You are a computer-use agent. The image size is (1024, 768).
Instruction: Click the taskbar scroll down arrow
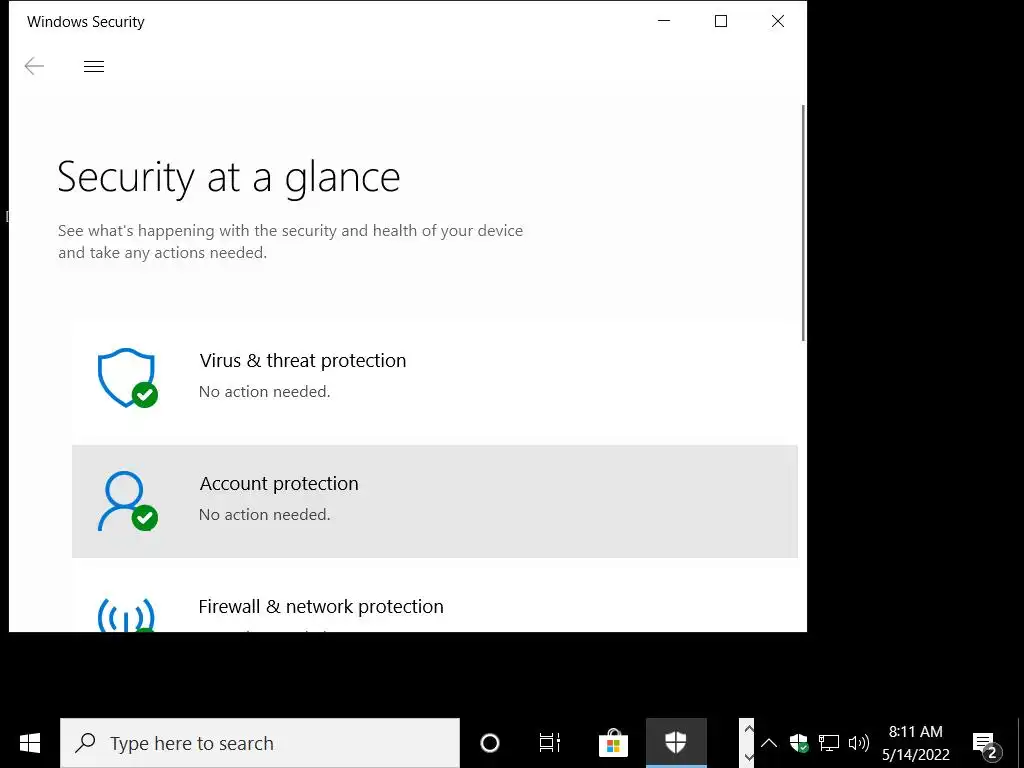(x=748, y=757)
